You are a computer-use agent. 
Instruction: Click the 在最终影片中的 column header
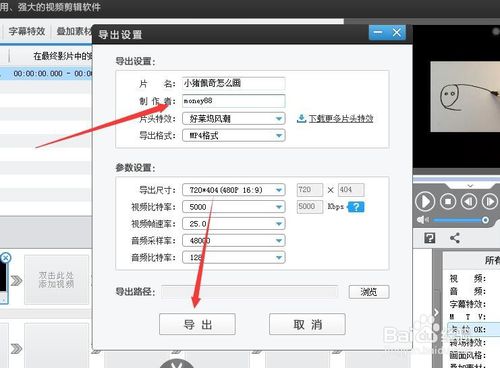click(62, 56)
